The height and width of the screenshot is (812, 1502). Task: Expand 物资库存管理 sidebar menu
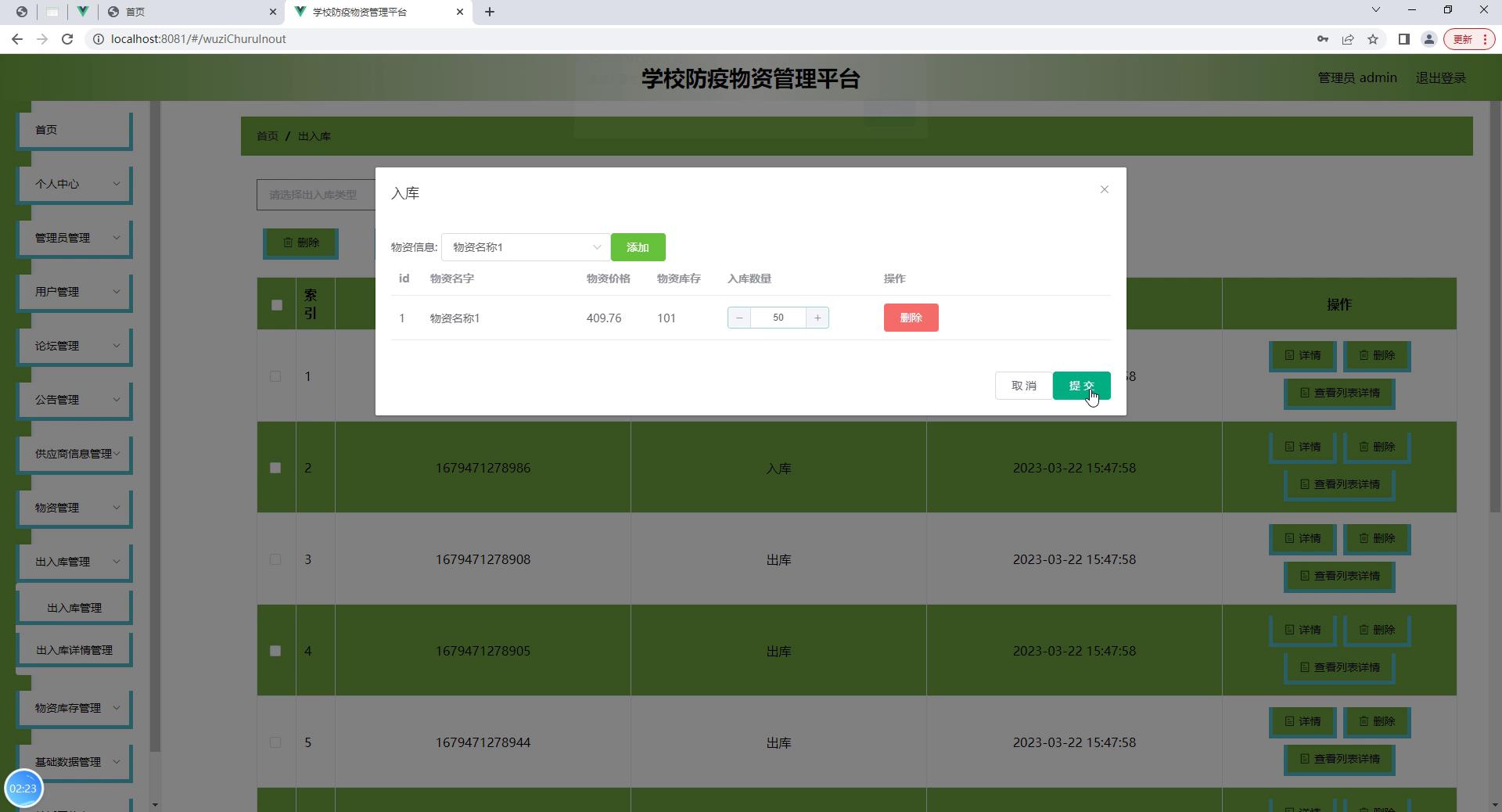point(74,708)
